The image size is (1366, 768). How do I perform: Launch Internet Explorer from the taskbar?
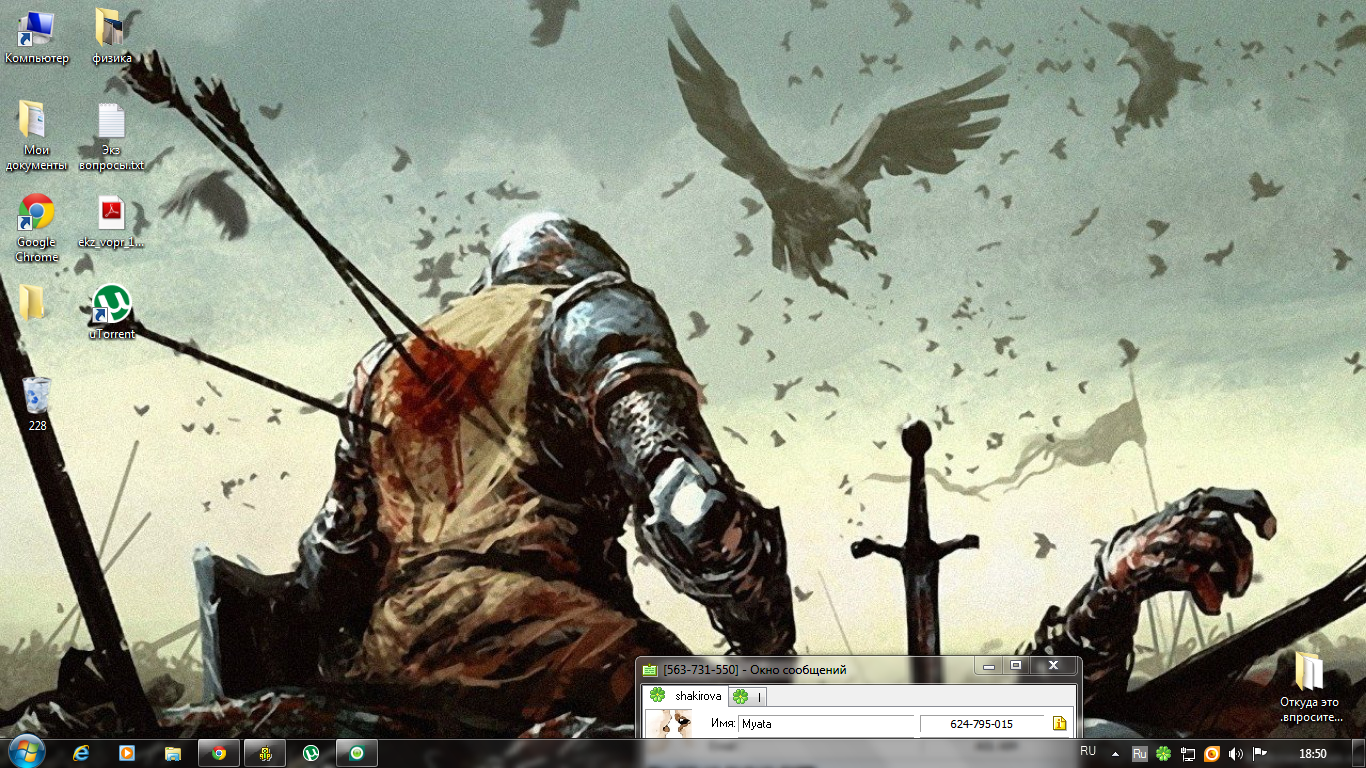(x=82, y=753)
